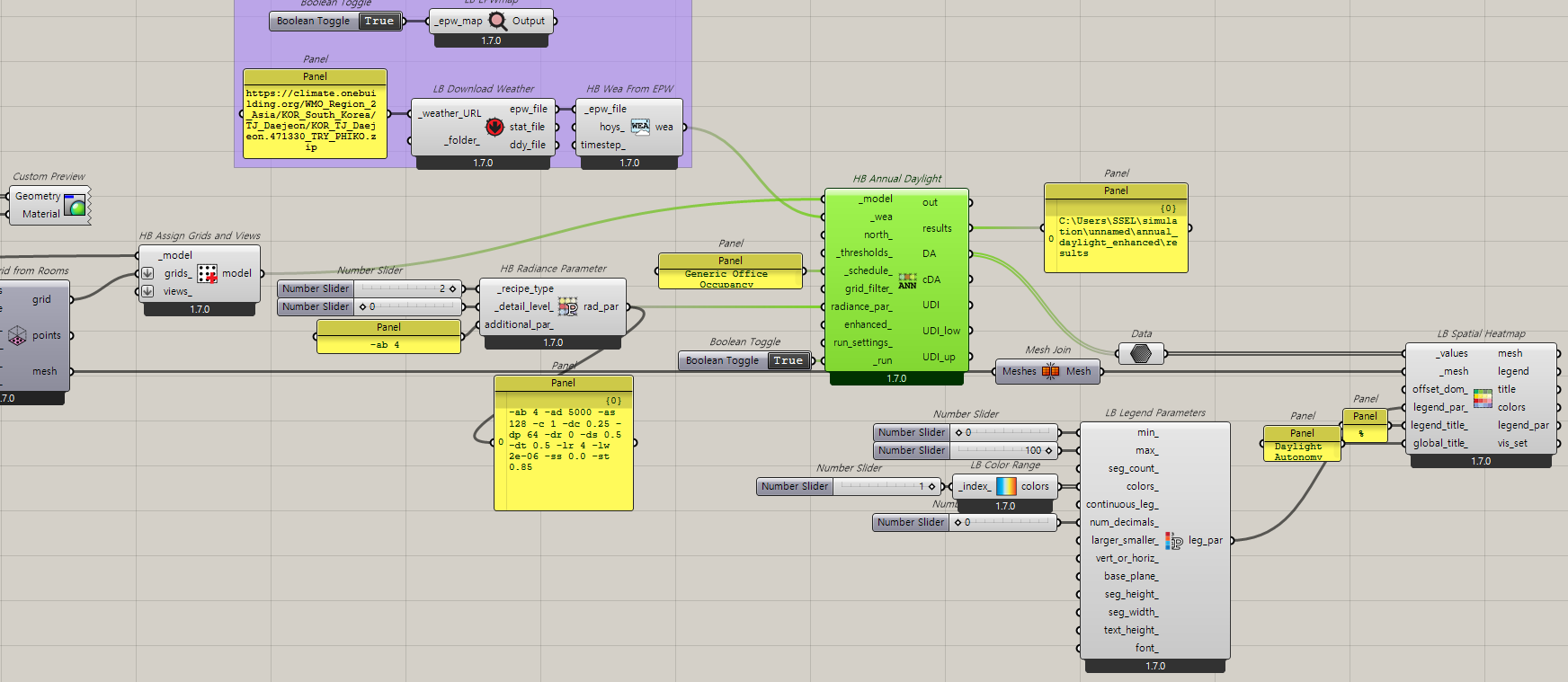
Task: Click the legend_par_ input of Spatial Heatmap
Action: (x=1439, y=408)
